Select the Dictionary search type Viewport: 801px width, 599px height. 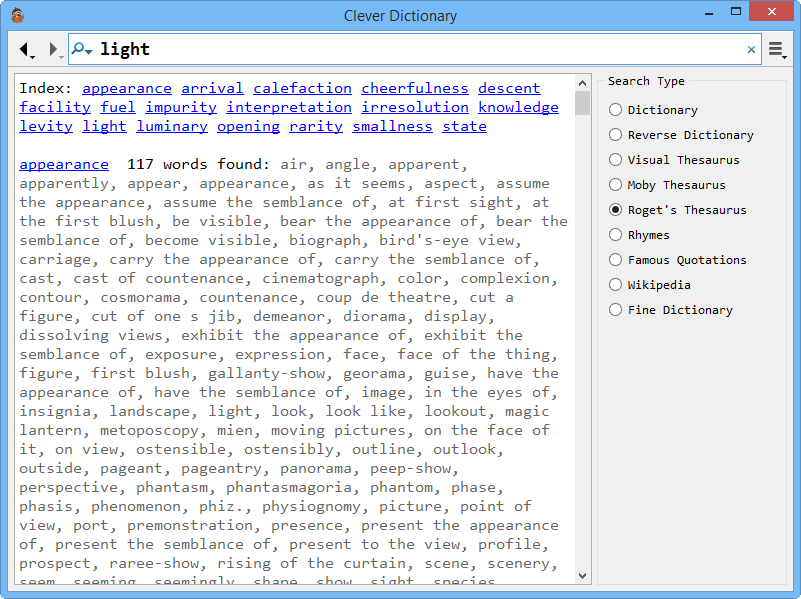click(x=653, y=110)
